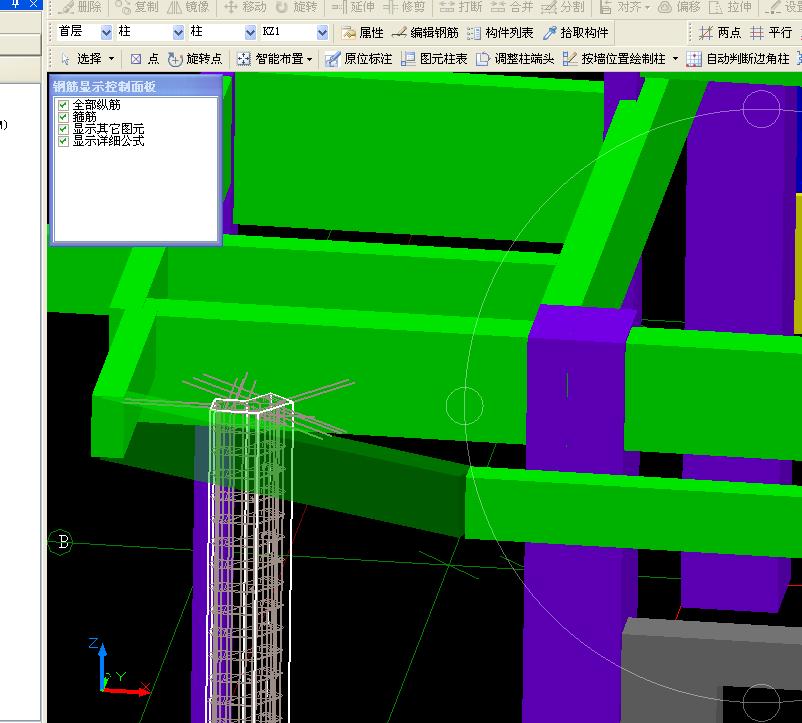Activate 拾取构件 (pick component) tool

(x=575, y=32)
